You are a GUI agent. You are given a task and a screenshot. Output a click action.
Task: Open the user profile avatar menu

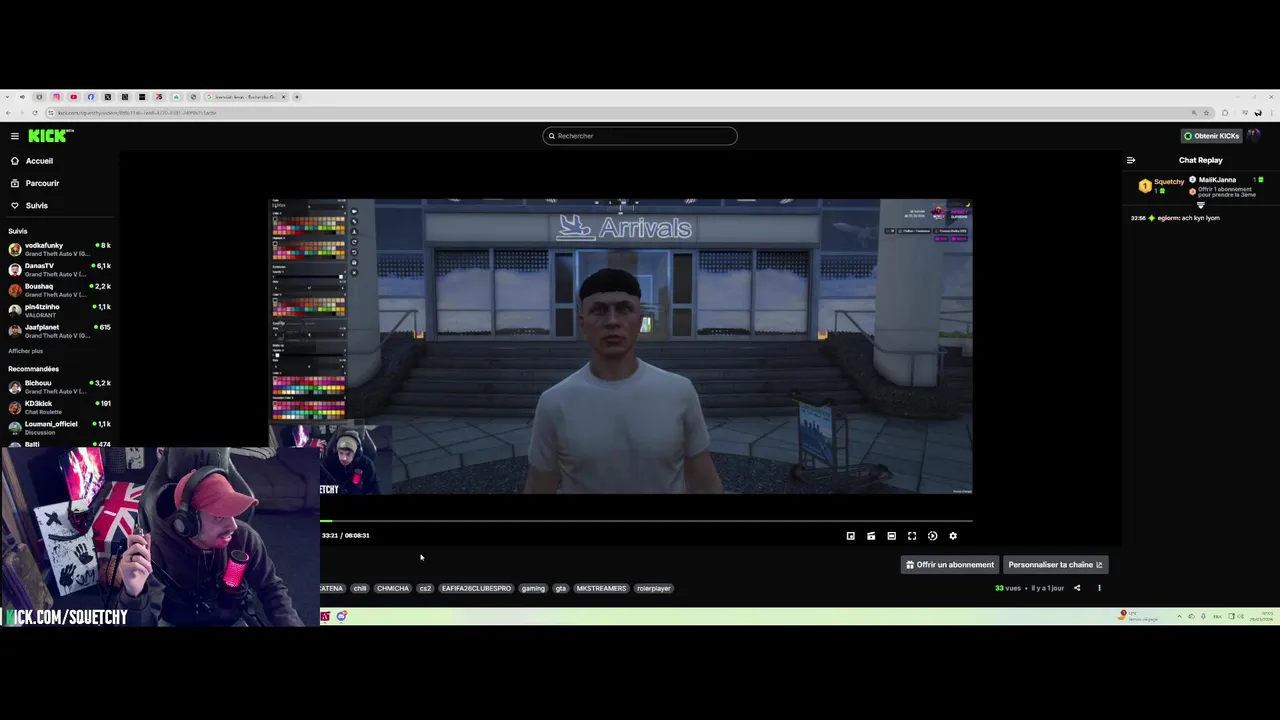coord(1254,136)
